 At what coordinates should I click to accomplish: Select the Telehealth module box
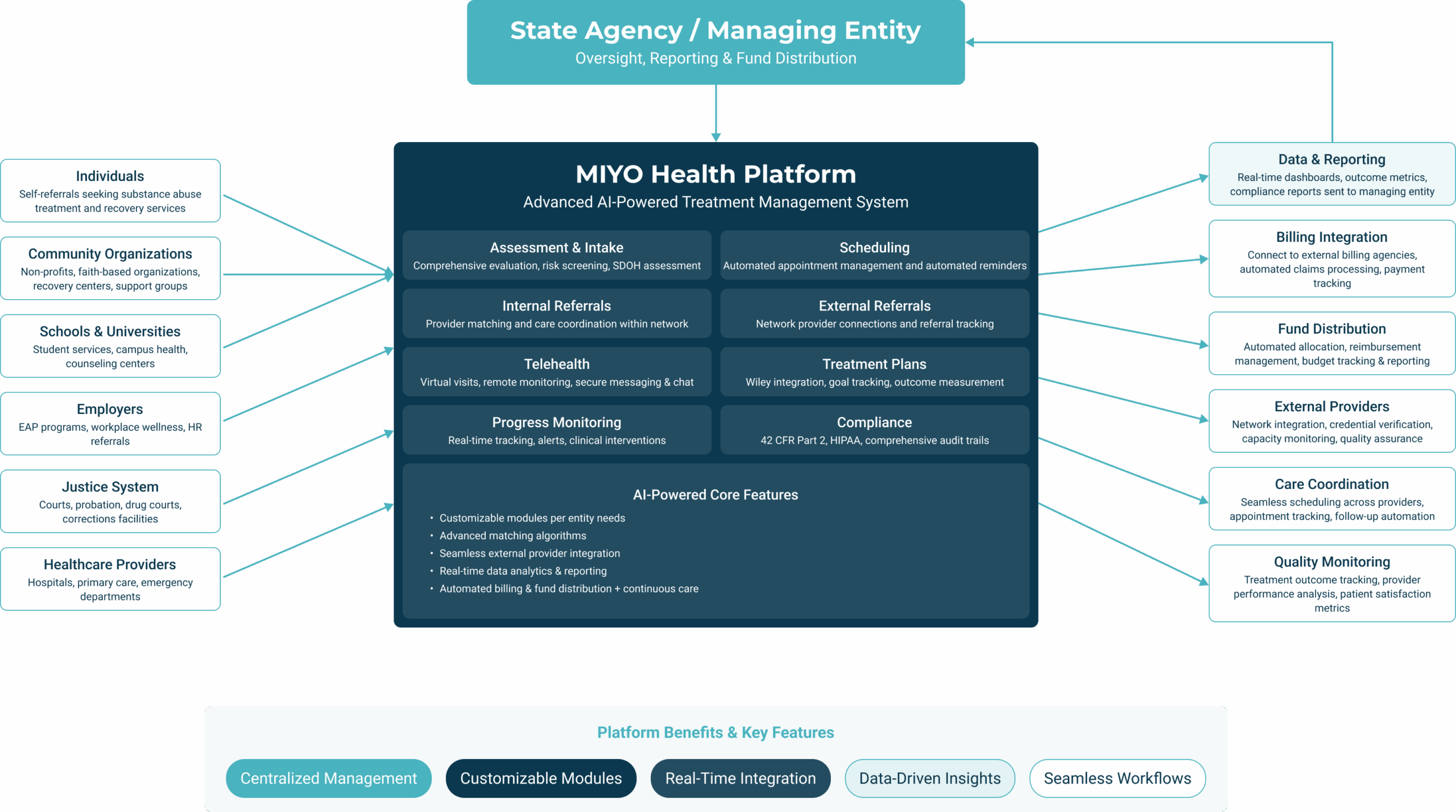[556, 372]
